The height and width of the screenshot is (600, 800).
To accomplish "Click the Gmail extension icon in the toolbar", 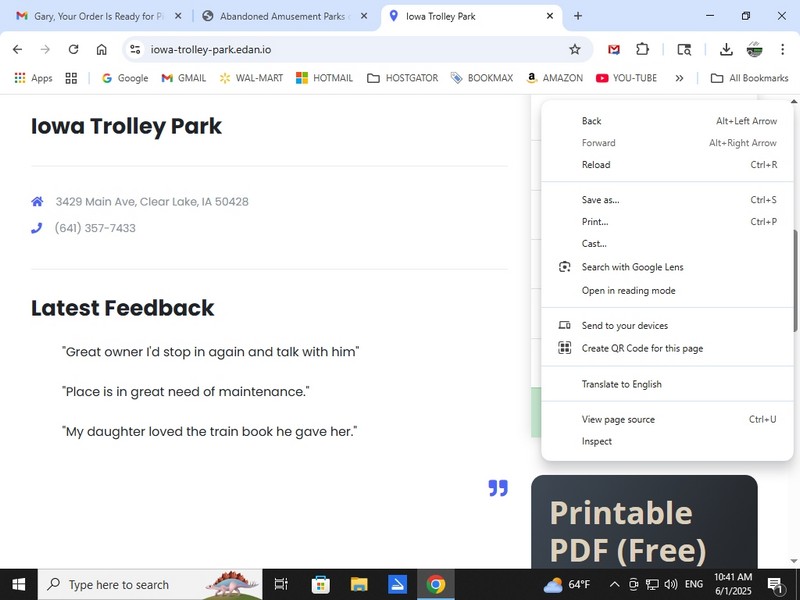I will click(614, 49).
